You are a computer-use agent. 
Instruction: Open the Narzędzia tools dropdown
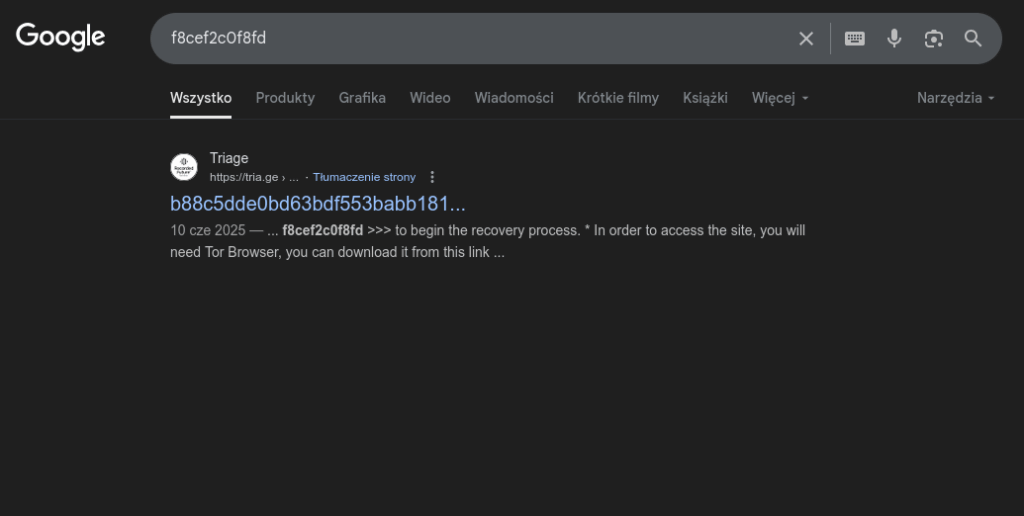click(955, 98)
